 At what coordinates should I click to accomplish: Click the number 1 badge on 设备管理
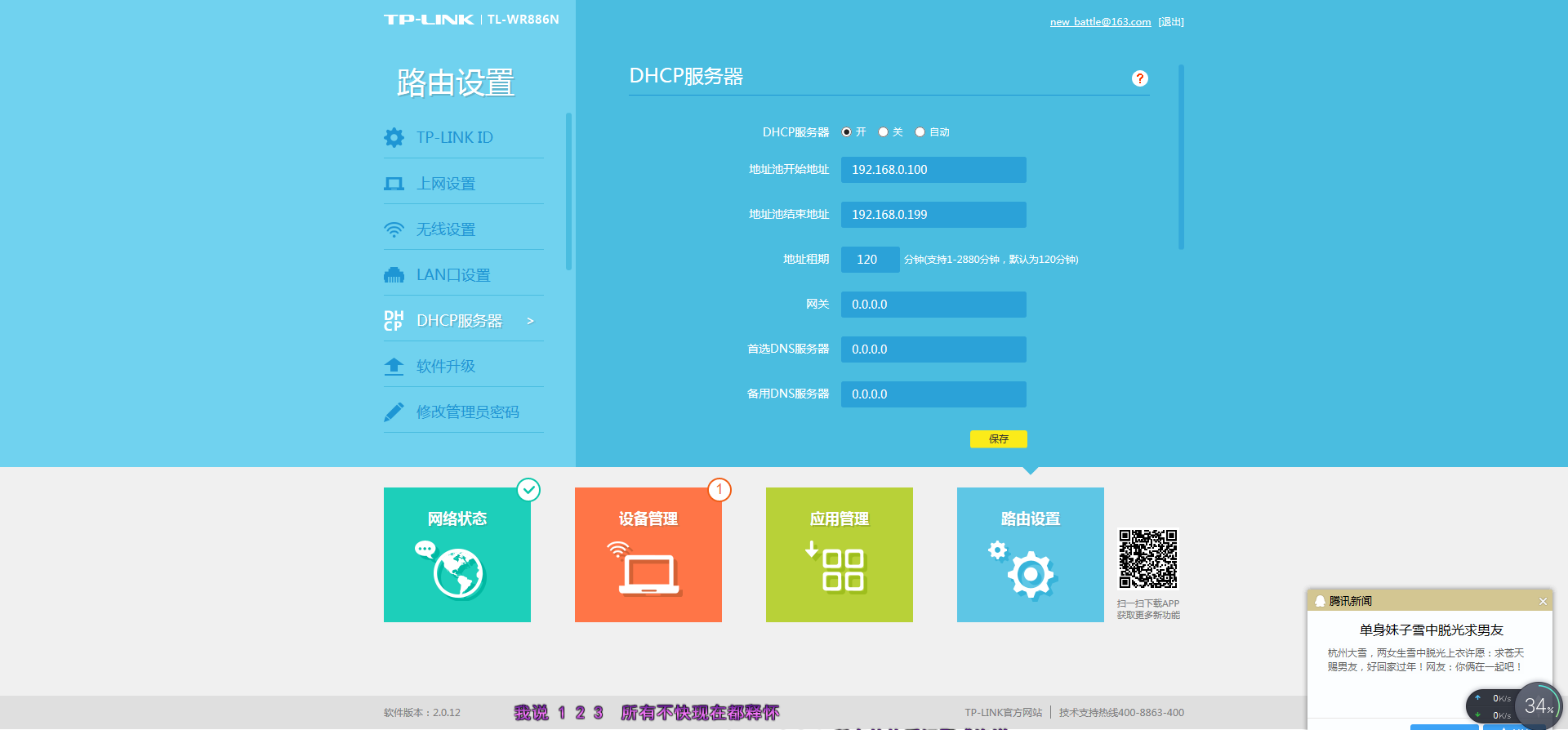point(719,490)
